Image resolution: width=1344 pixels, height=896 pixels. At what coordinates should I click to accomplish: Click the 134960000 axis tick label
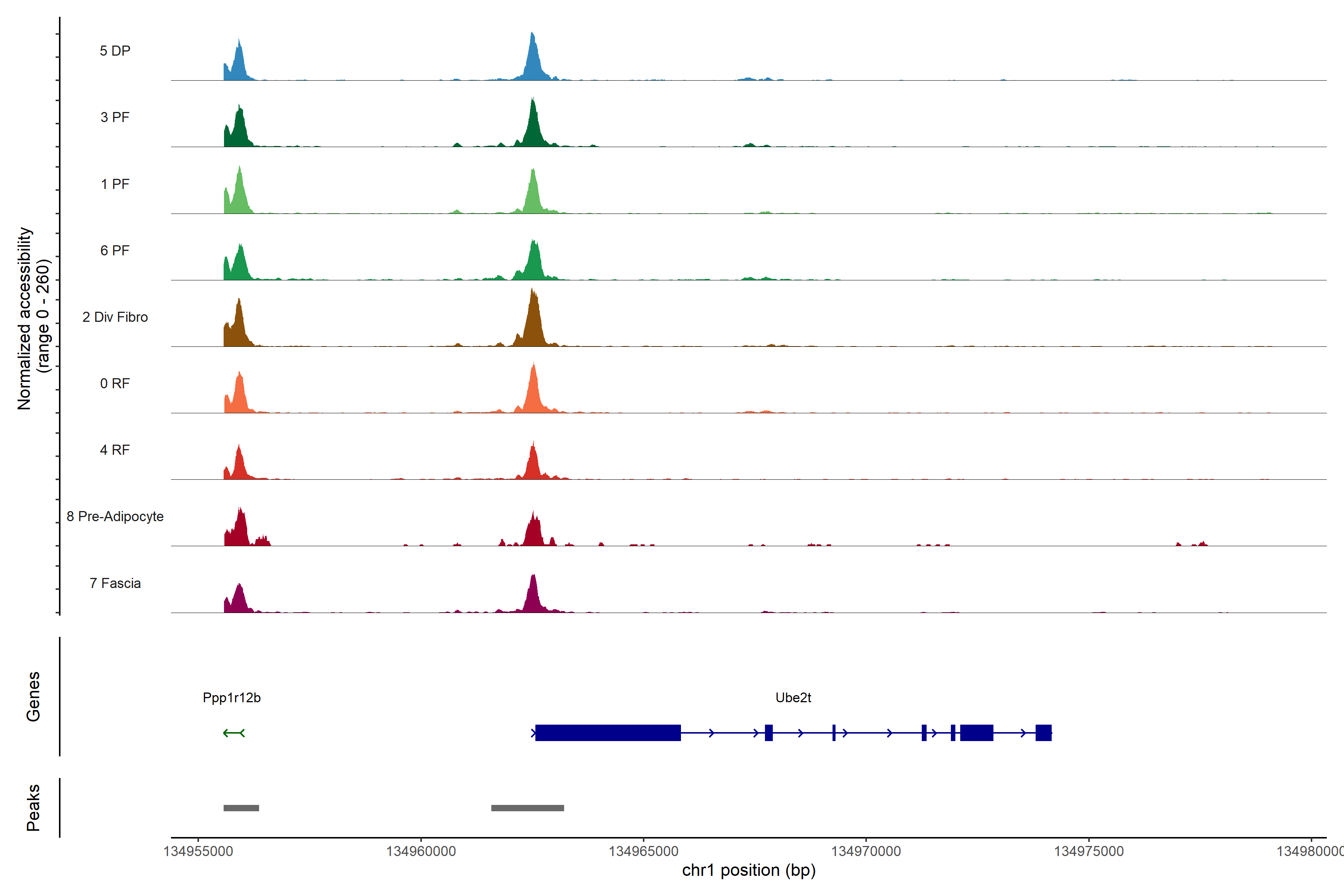[x=421, y=852]
